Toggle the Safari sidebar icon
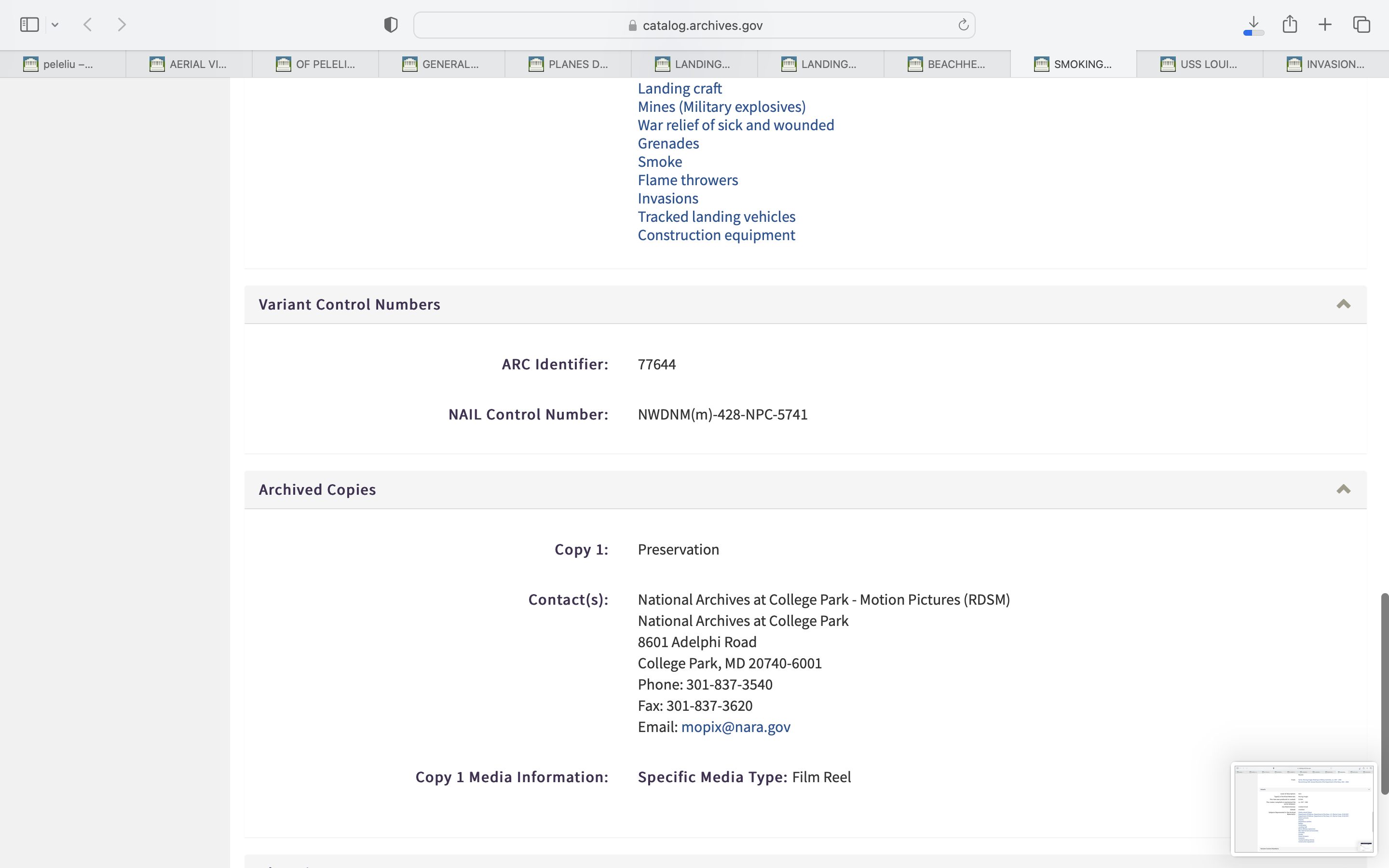This screenshot has height=868, width=1389. tap(29, 25)
